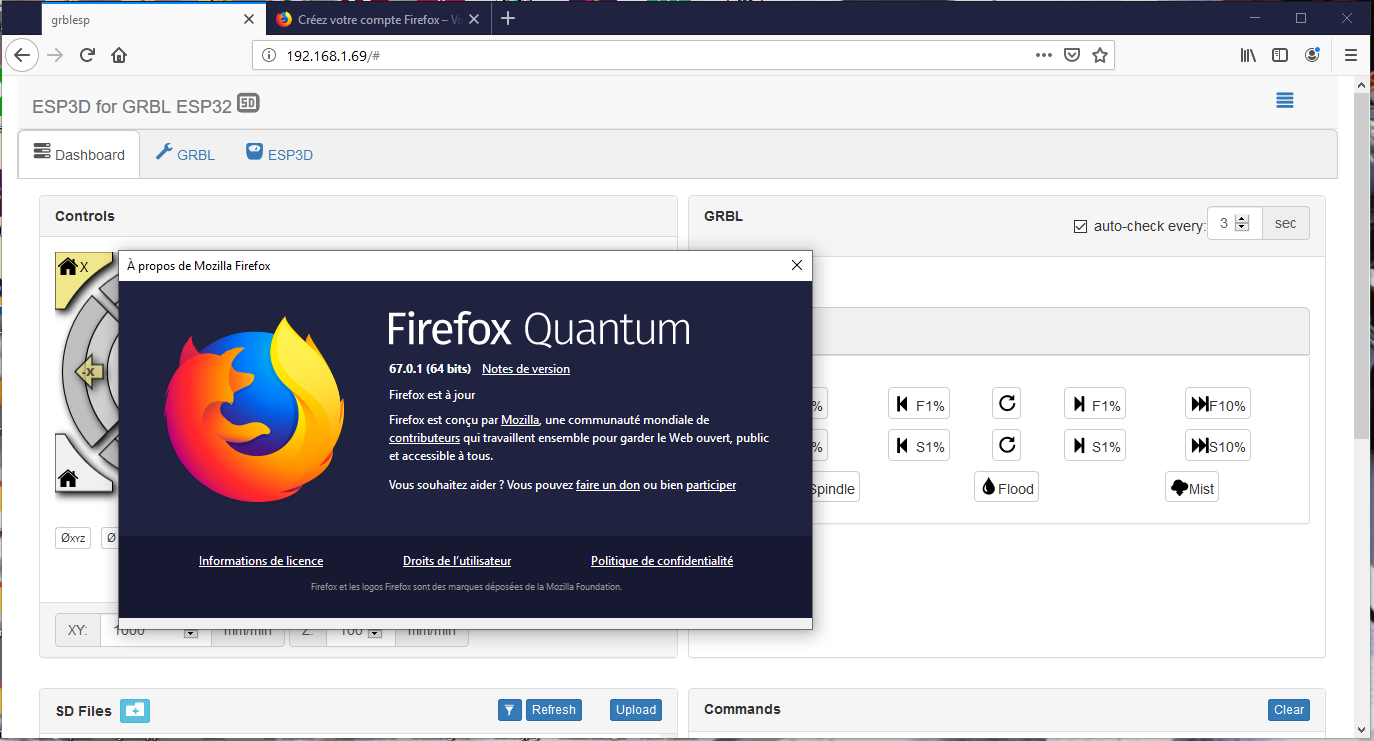Open the Firefox account menu
This screenshot has width=1374, height=741.
pyautogui.click(x=1312, y=55)
